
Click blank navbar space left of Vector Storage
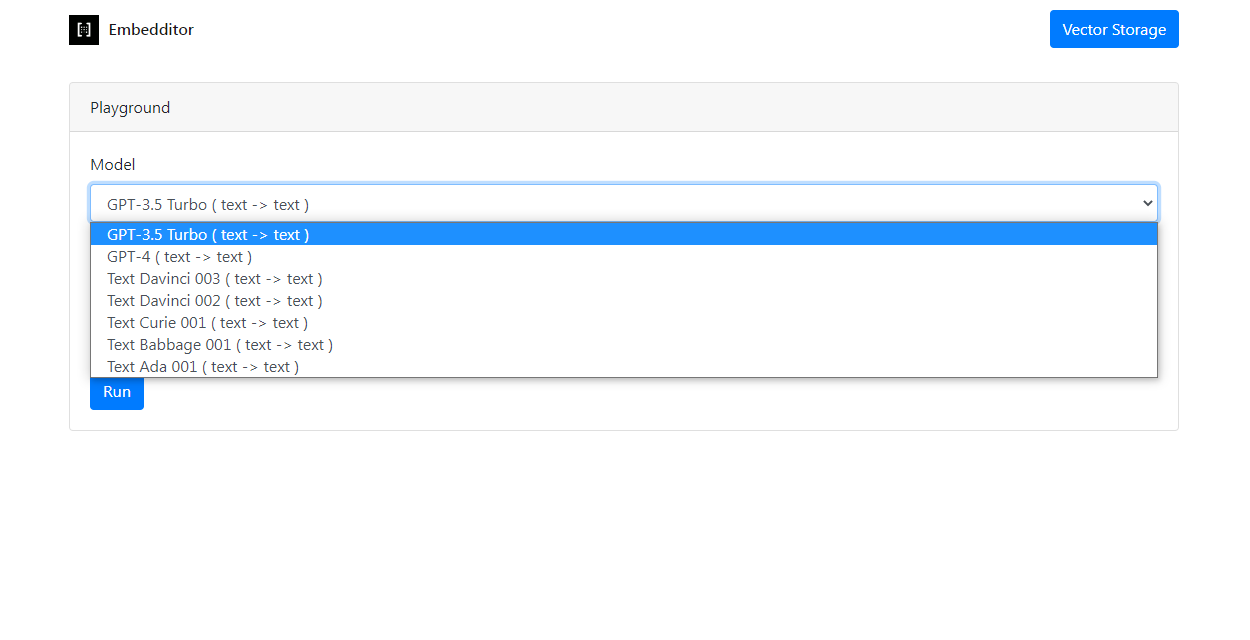[x=620, y=30]
